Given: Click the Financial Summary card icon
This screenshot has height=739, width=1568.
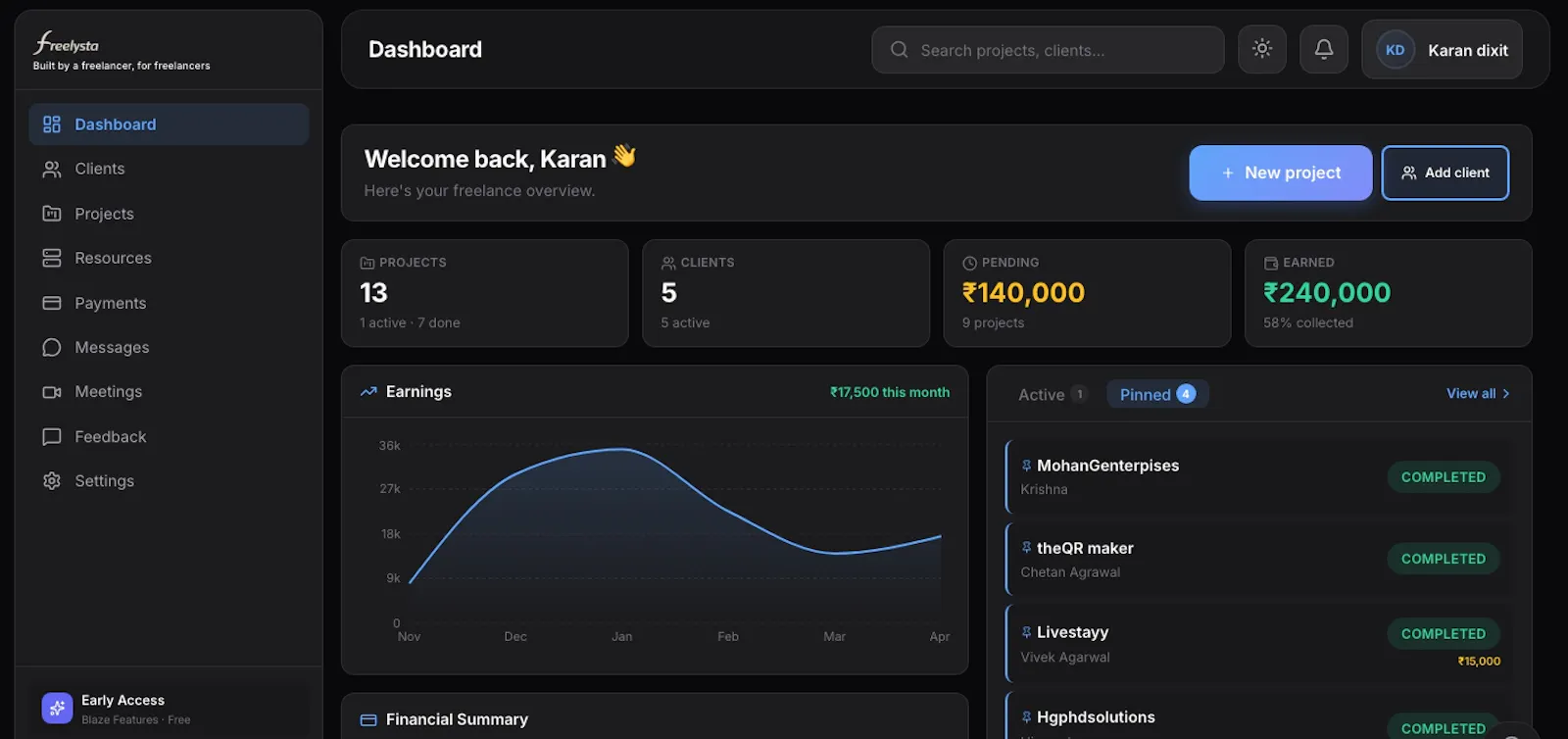Looking at the screenshot, I should click(368, 720).
